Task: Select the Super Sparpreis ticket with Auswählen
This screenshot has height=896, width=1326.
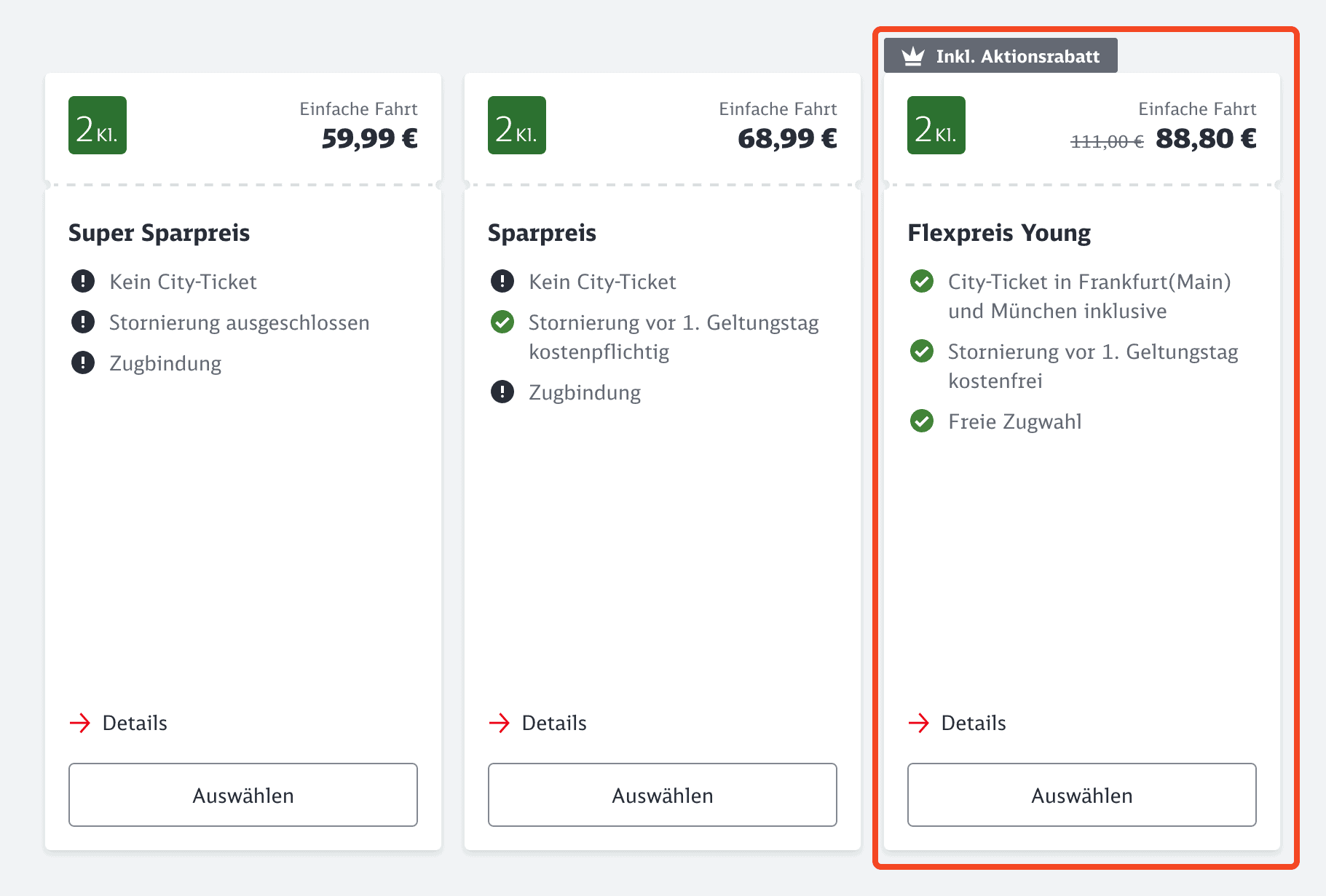Action: (x=243, y=795)
